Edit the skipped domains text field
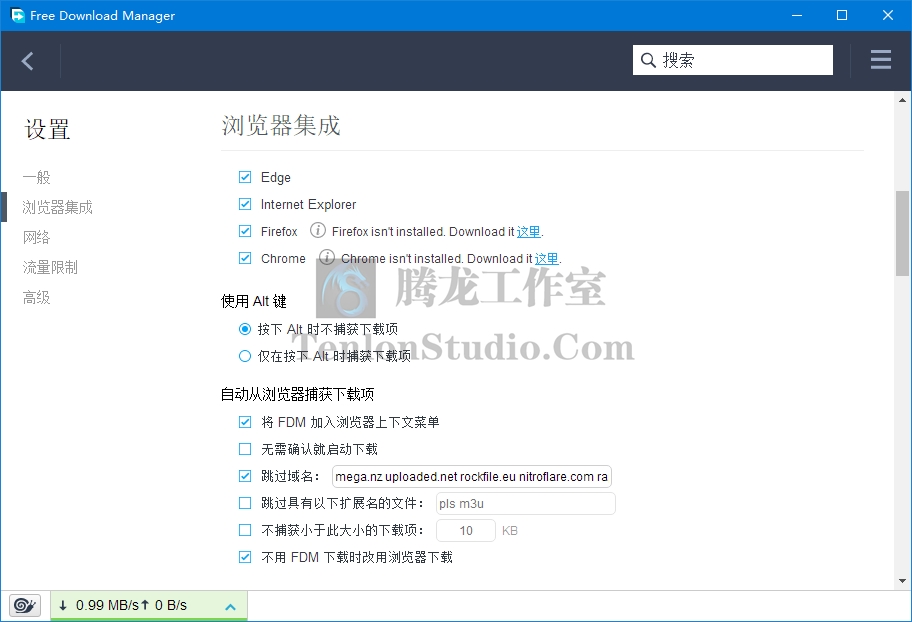This screenshot has height=622, width=912. [x=472, y=477]
